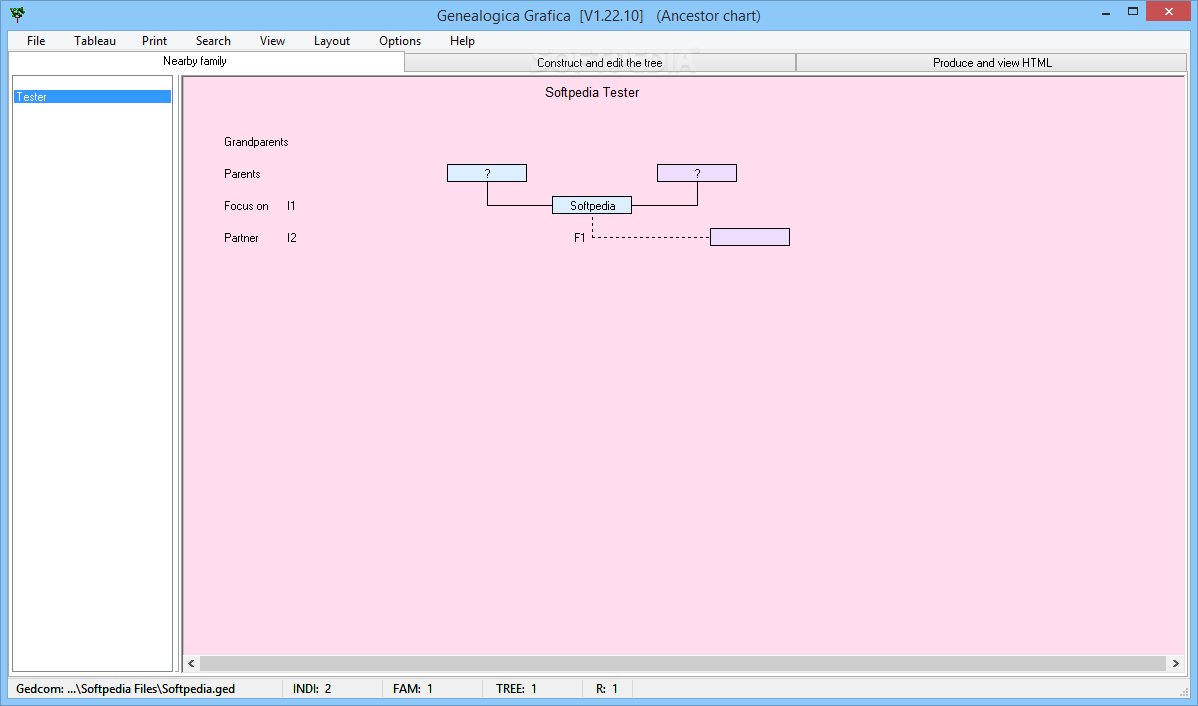The height and width of the screenshot is (706, 1198).
Task: Switch to Construct and edit the tree tab
Action: (x=600, y=63)
